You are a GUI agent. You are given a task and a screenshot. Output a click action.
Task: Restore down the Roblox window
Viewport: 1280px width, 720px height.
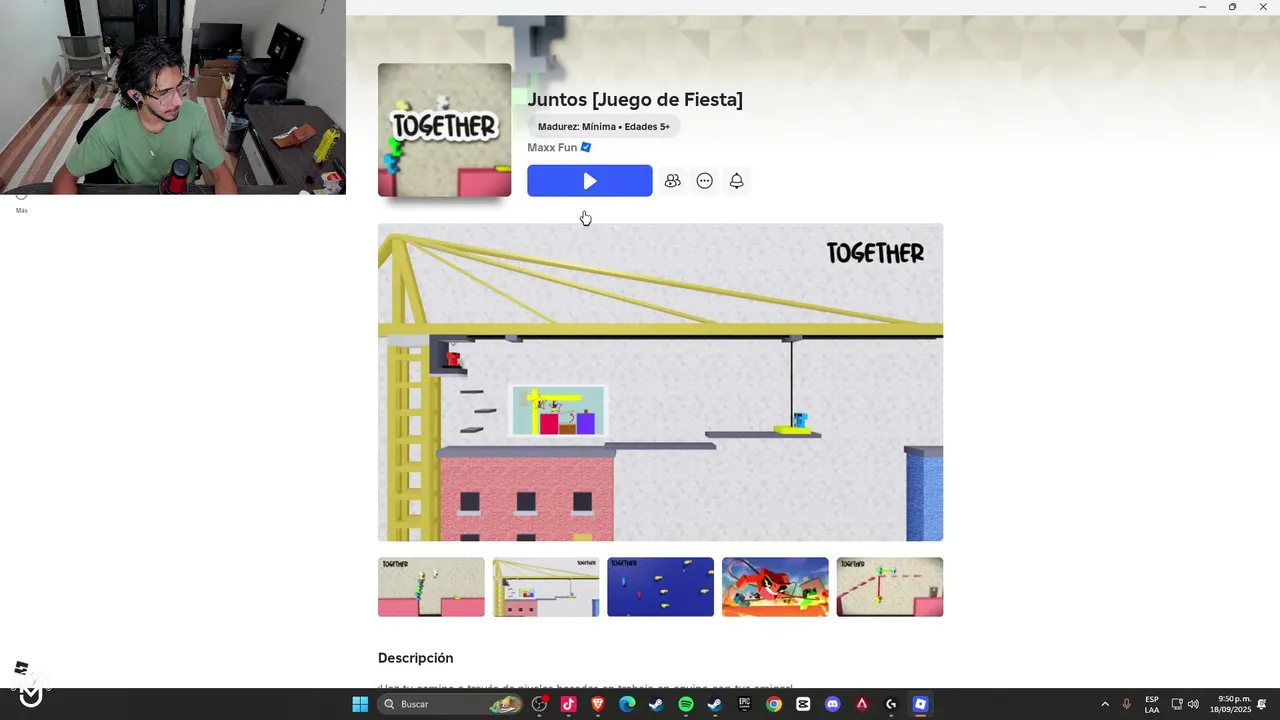1232,7
